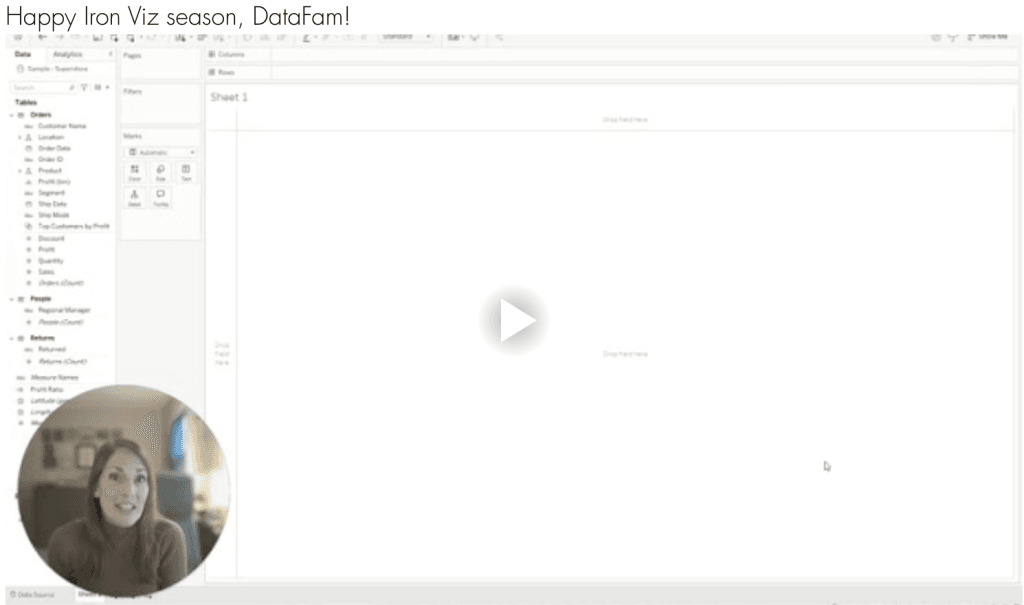Viewport: 1024px width, 605px height.
Task: Open the Automatic mark type dropdown
Action: (x=160, y=152)
